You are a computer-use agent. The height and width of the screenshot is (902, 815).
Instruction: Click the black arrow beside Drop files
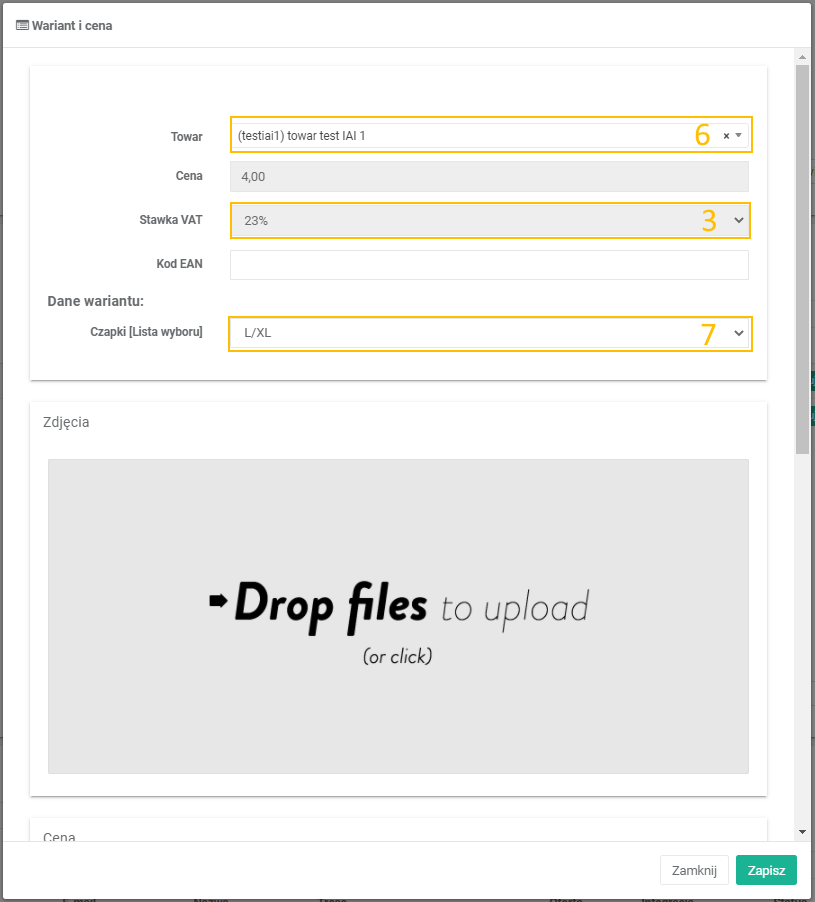(x=218, y=601)
